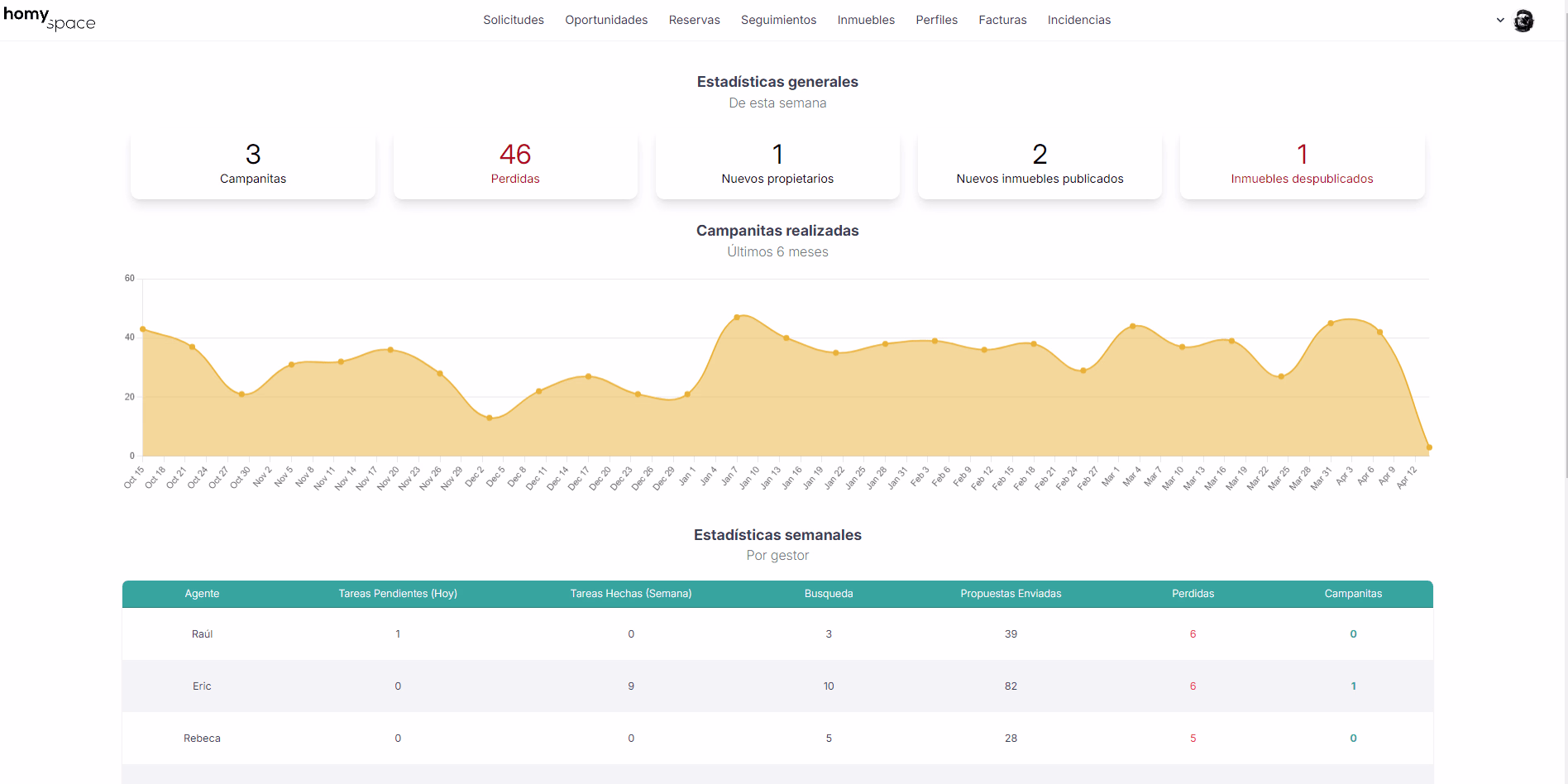Click the Tareas Pendientes (Hoy) column header
This screenshot has width=1568, height=784.
click(398, 594)
